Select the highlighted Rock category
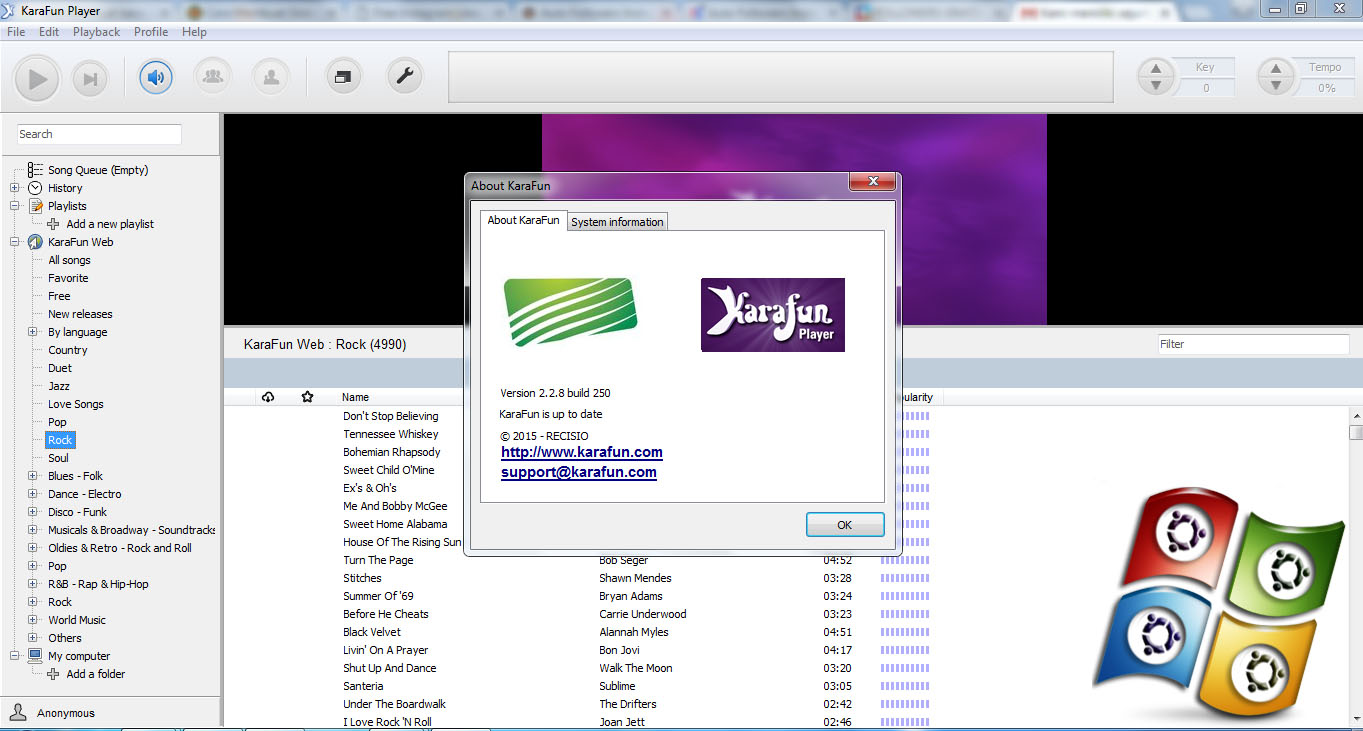The width and height of the screenshot is (1363, 731). coord(60,440)
